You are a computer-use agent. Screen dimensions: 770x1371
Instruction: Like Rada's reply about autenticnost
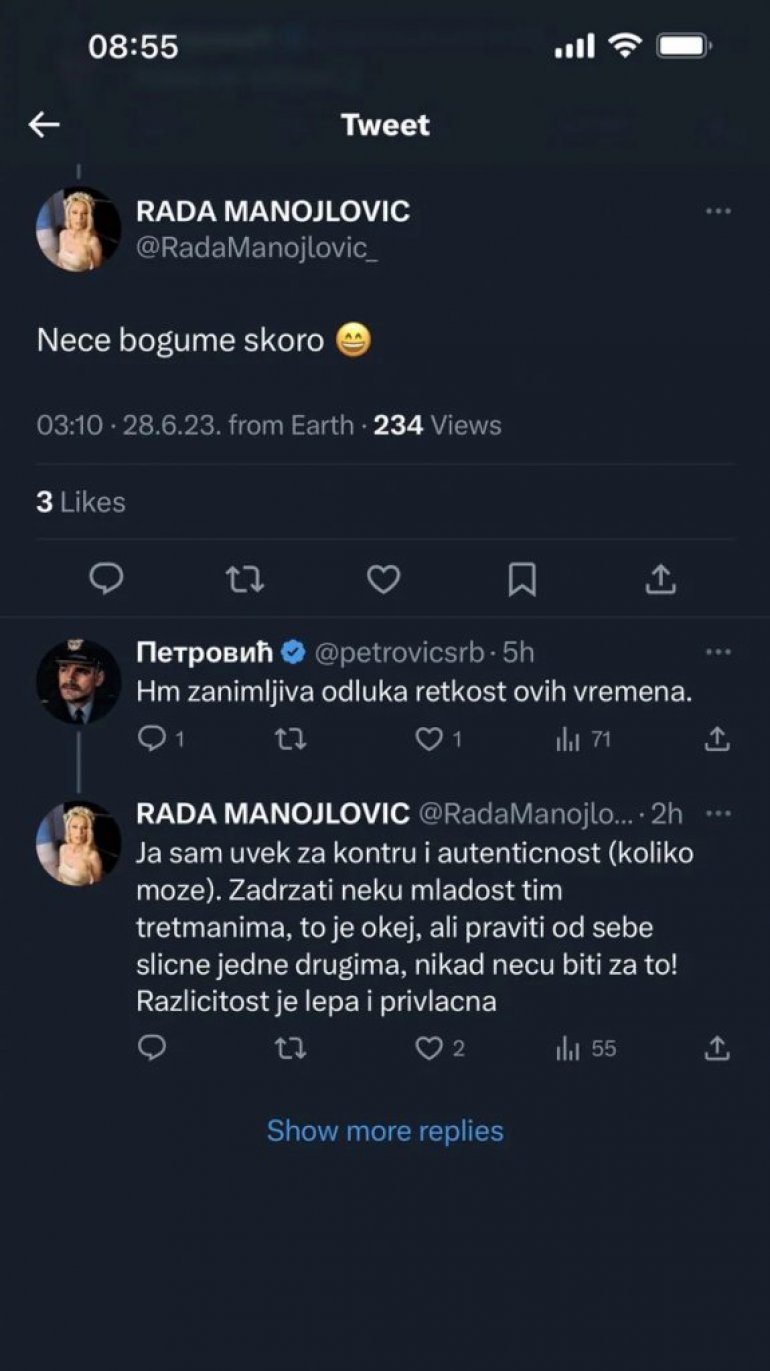tap(430, 1049)
